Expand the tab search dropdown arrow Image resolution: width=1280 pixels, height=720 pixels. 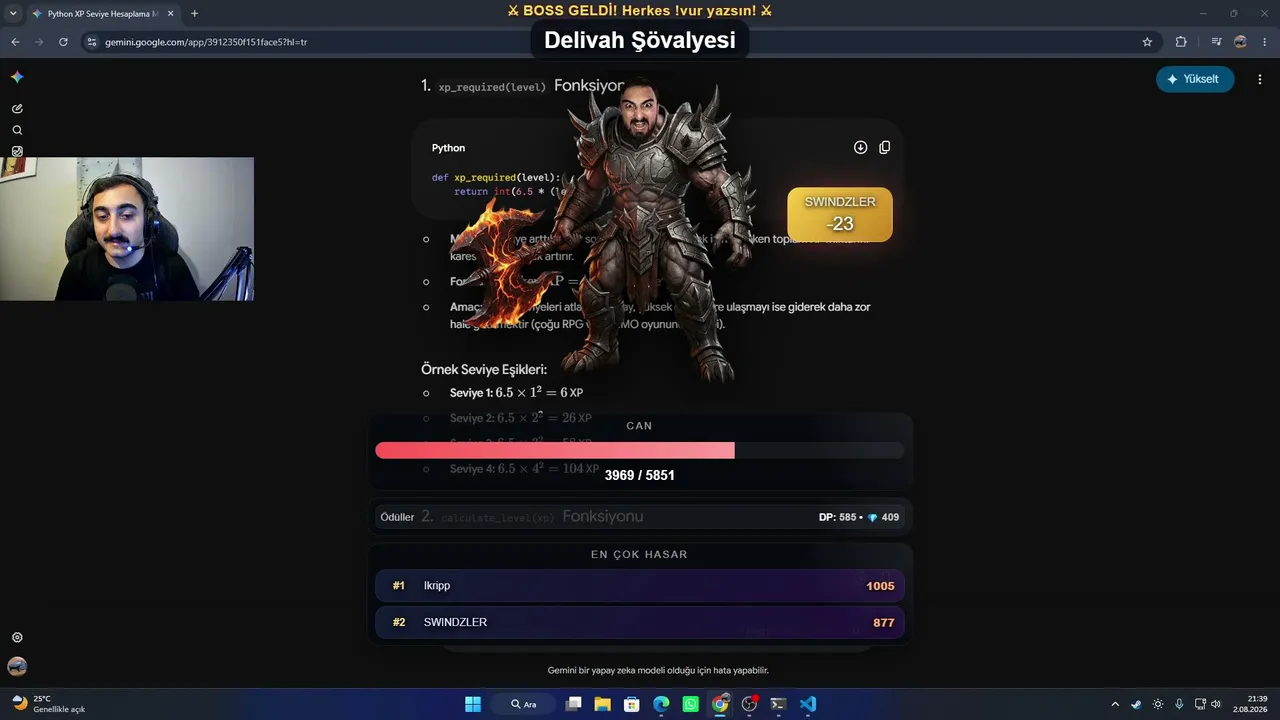pyautogui.click(x=13, y=14)
